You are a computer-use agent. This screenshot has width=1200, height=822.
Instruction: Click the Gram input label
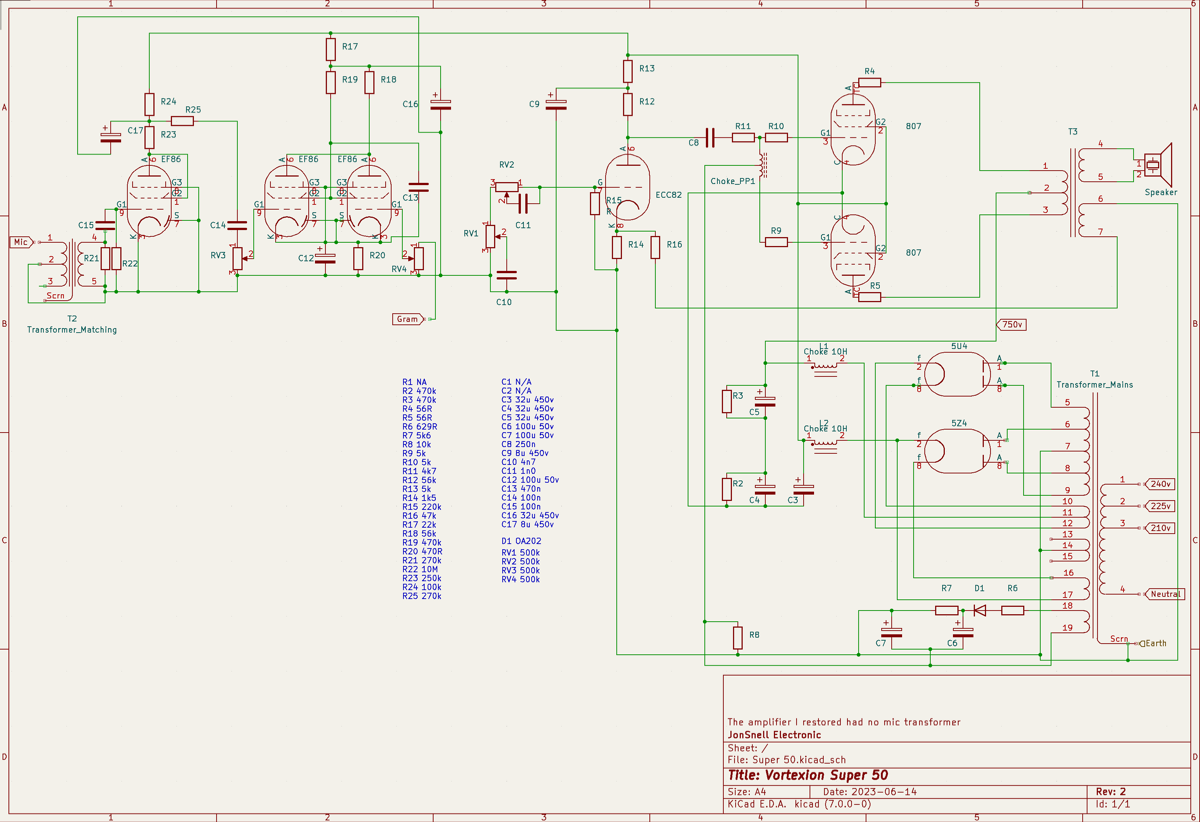(408, 319)
